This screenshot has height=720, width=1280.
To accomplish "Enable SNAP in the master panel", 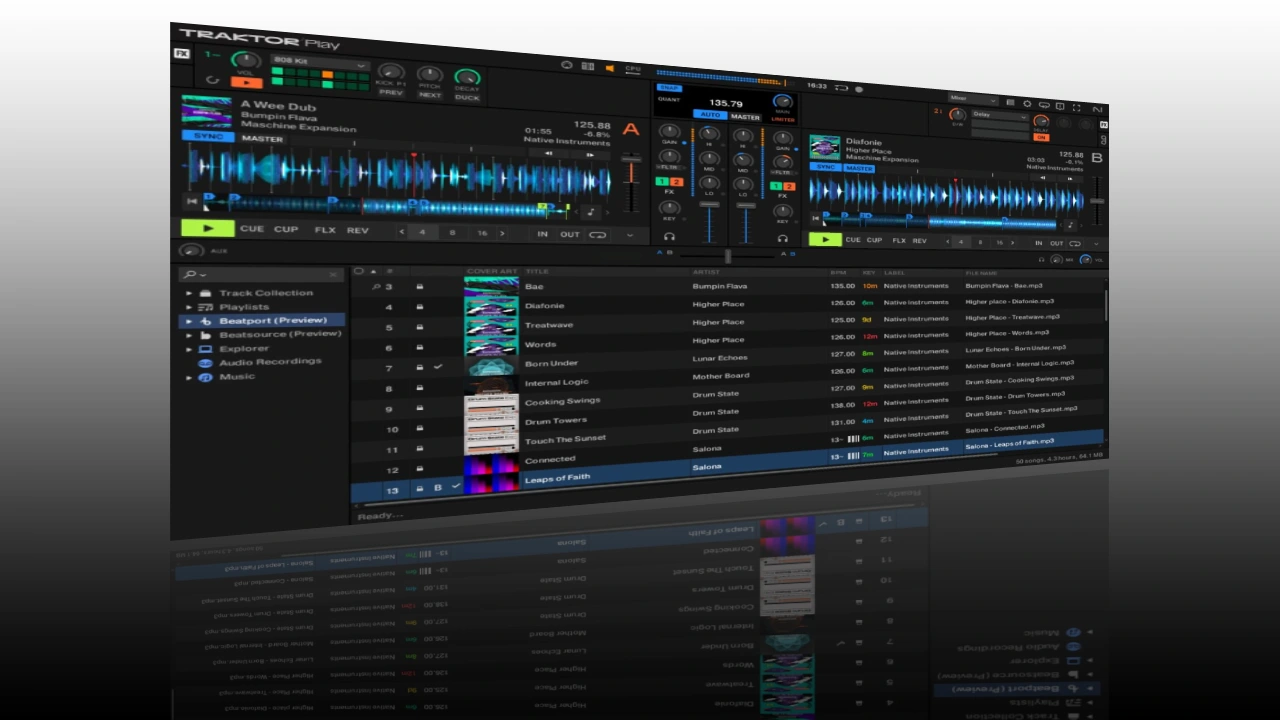I will coord(671,87).
